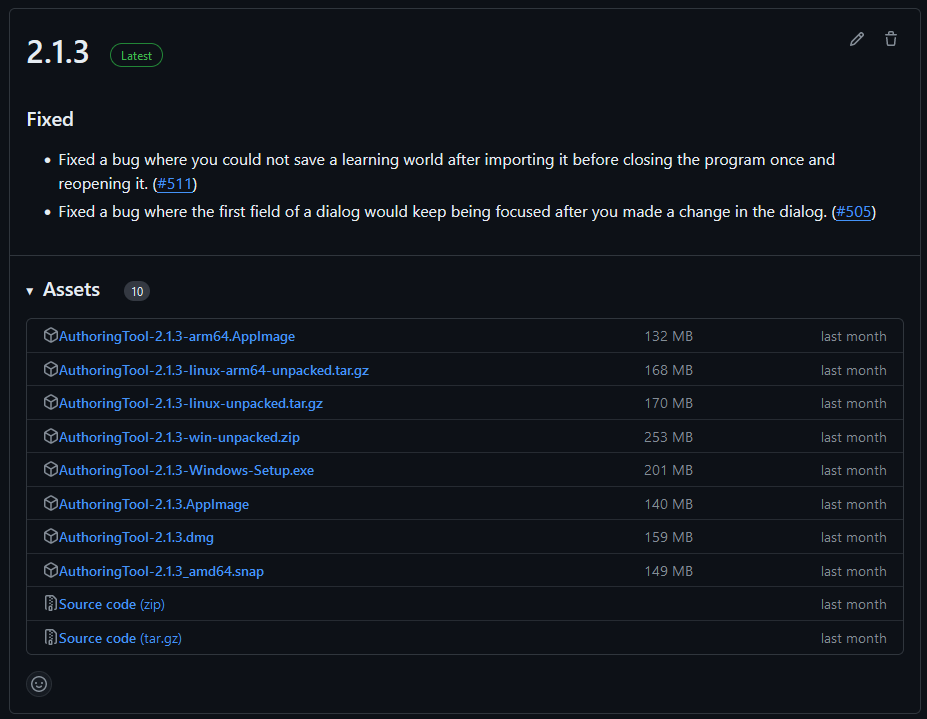Click package icon beside Windows-Setup.exe asset
The height and width of the screenshot is (719, 927).
51,470
